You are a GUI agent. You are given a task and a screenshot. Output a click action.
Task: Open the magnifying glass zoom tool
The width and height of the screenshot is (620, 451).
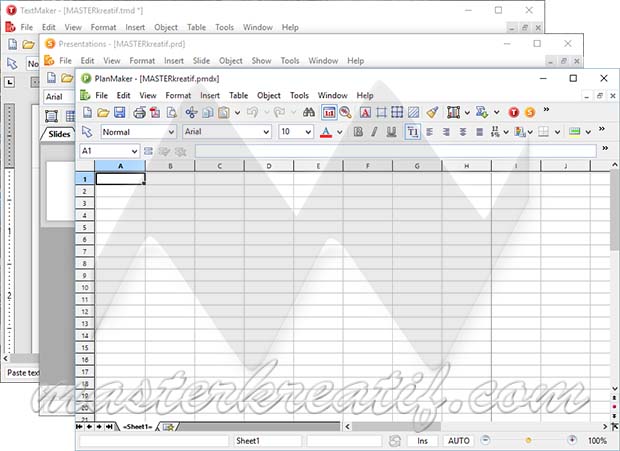(346, 113)
